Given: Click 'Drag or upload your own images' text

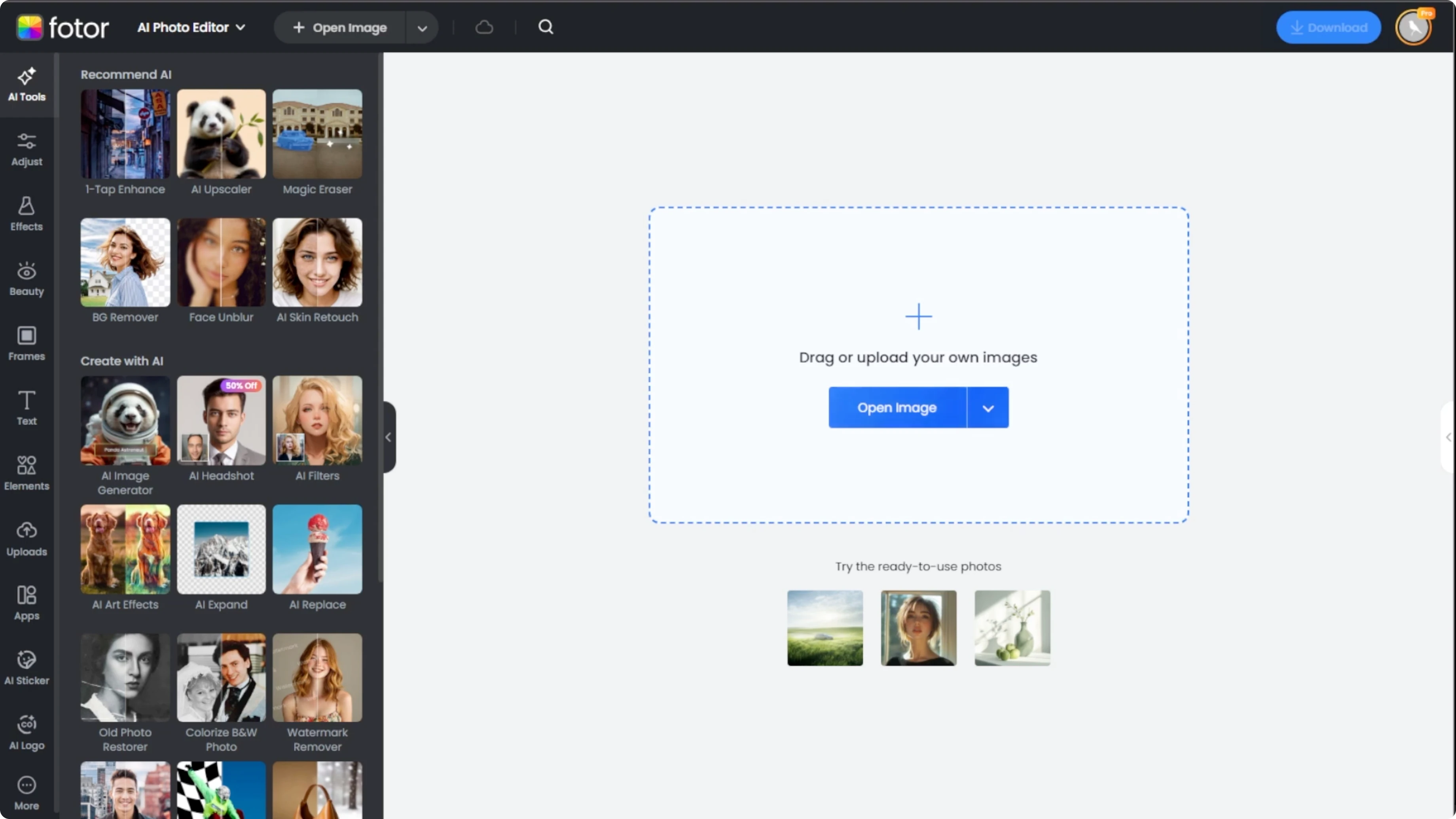Looking at the screenshot, I should point(918,357).
